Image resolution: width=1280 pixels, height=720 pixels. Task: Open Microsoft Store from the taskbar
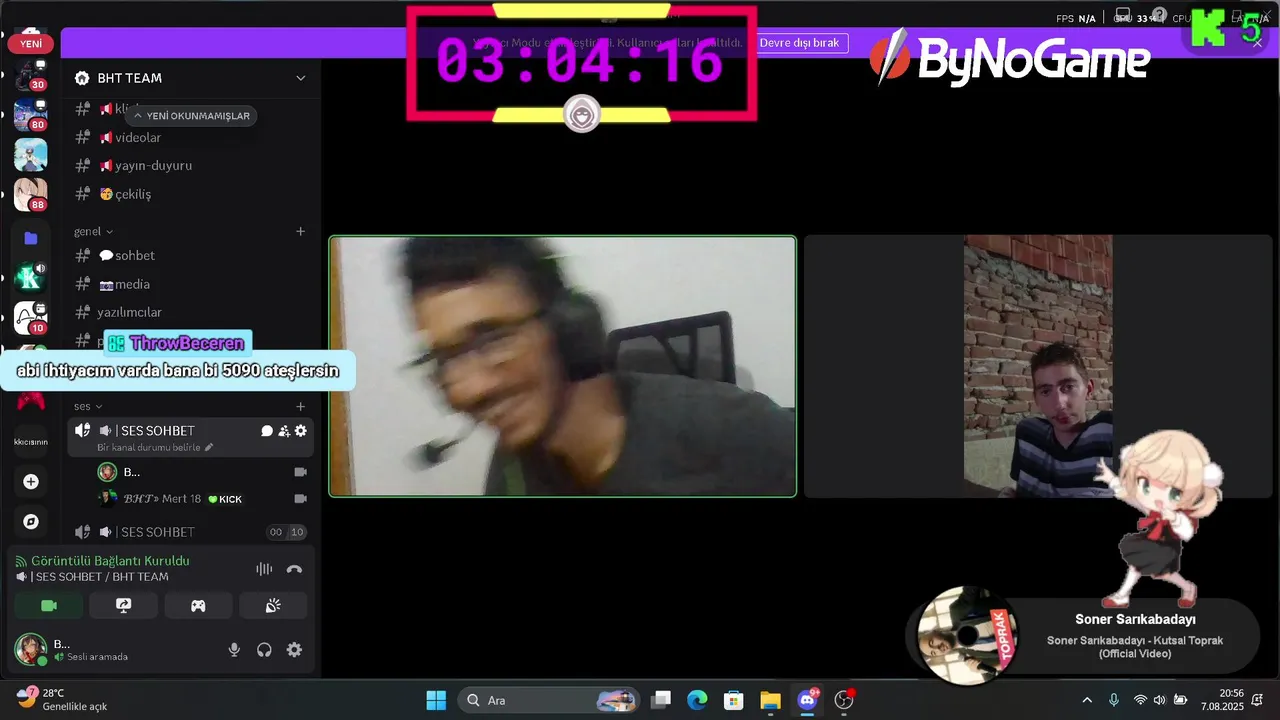pyautogui.click(x=733, y=700)
